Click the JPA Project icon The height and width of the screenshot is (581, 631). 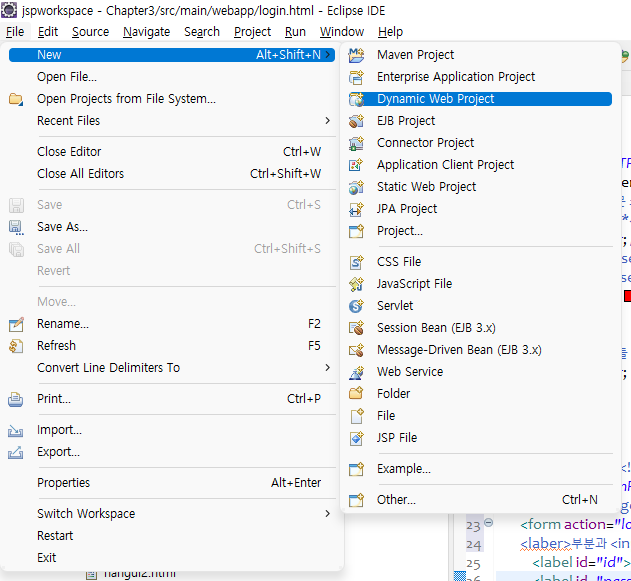356,209
